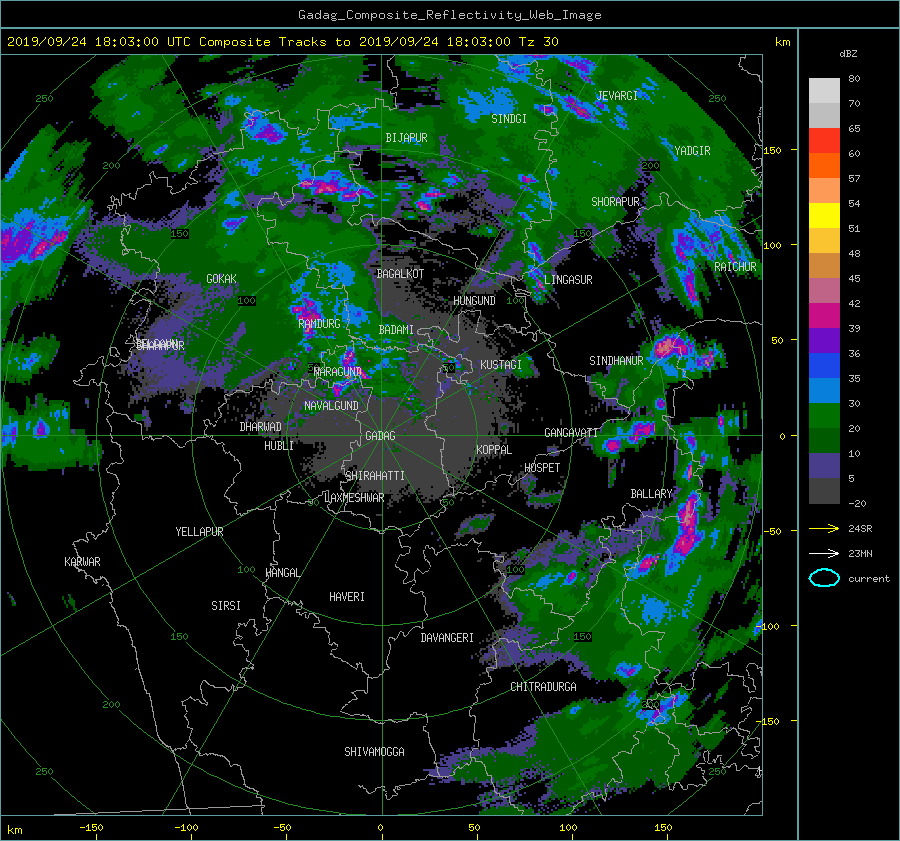Viewport: 900px width, 841px height.
Task: Click the SHORAPUR city label
Action: click(615, 202)
